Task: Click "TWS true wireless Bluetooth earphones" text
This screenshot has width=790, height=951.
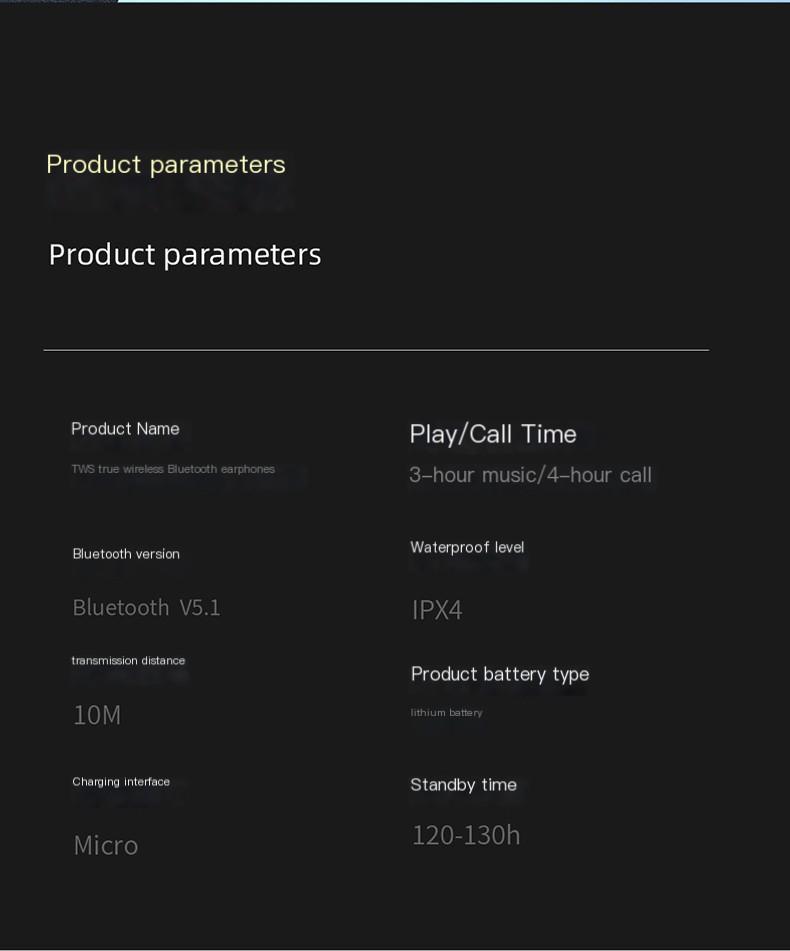Action: click(x=173, y=469)
